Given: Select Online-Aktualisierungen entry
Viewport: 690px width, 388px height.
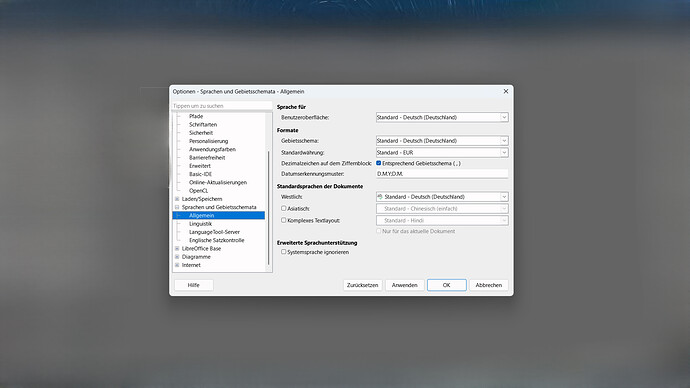Looking at the screenshot, I should click(x=218, y=182).
